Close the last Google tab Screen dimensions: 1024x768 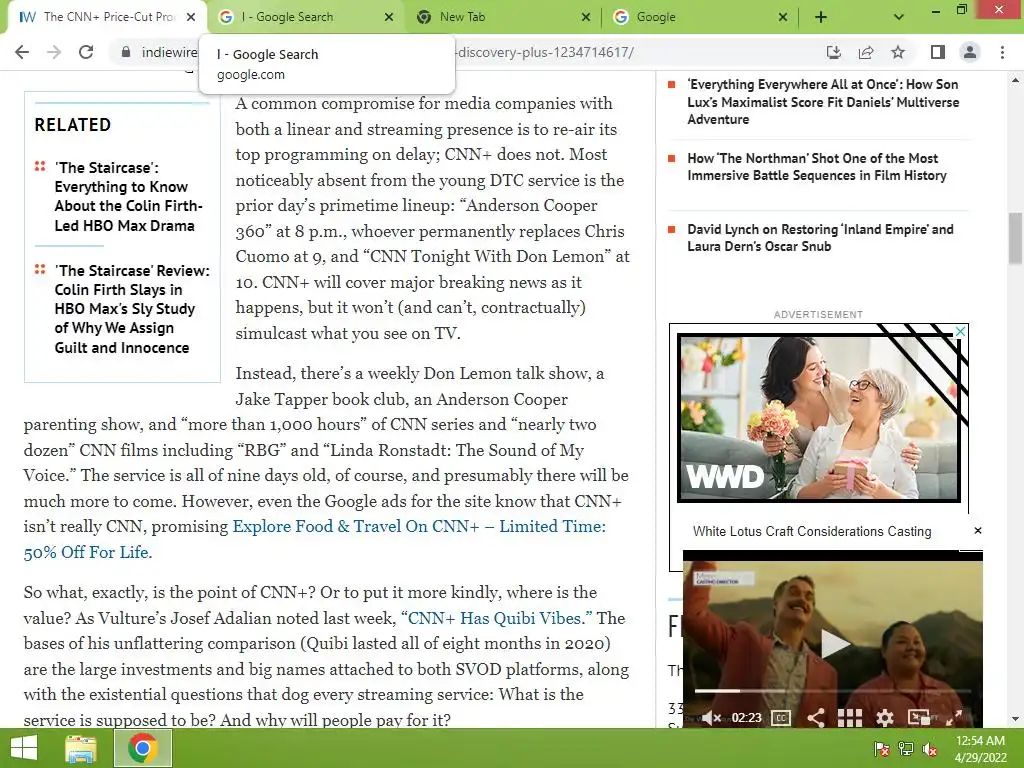783,18
